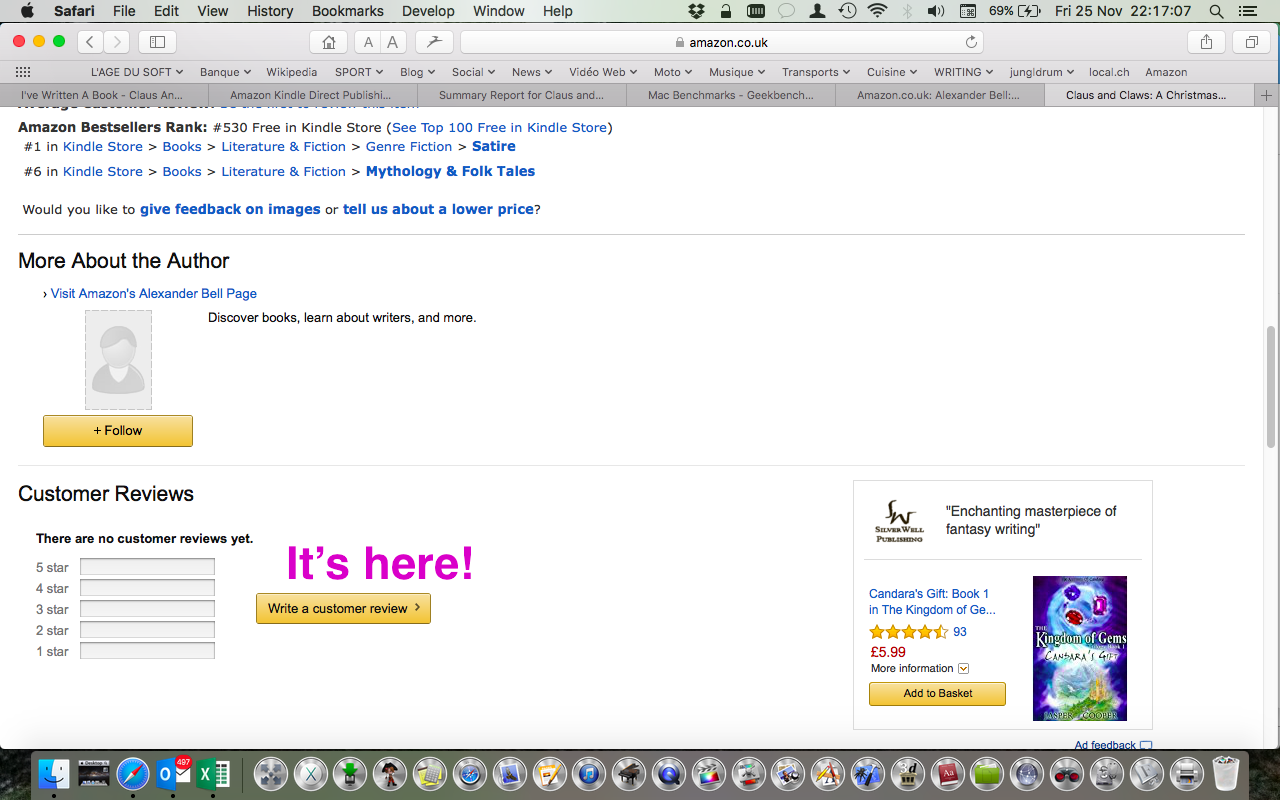Click Write a customer review button
This screenshot has height=800, width=1280.
[343, 608]
